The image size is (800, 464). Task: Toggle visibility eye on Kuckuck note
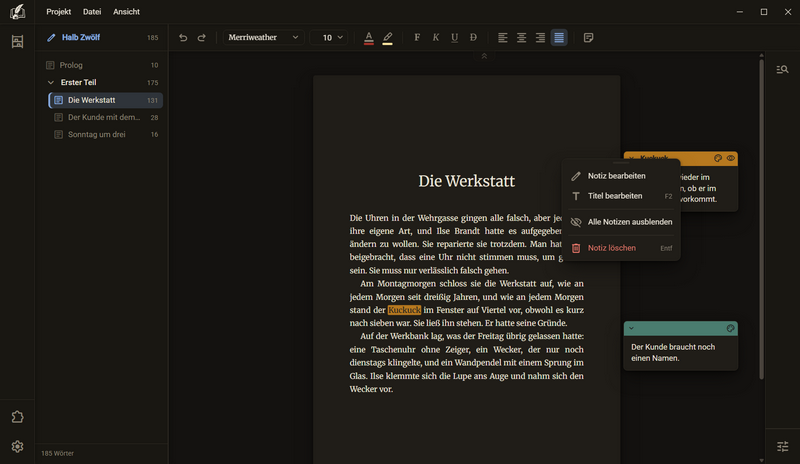[731, 158]
